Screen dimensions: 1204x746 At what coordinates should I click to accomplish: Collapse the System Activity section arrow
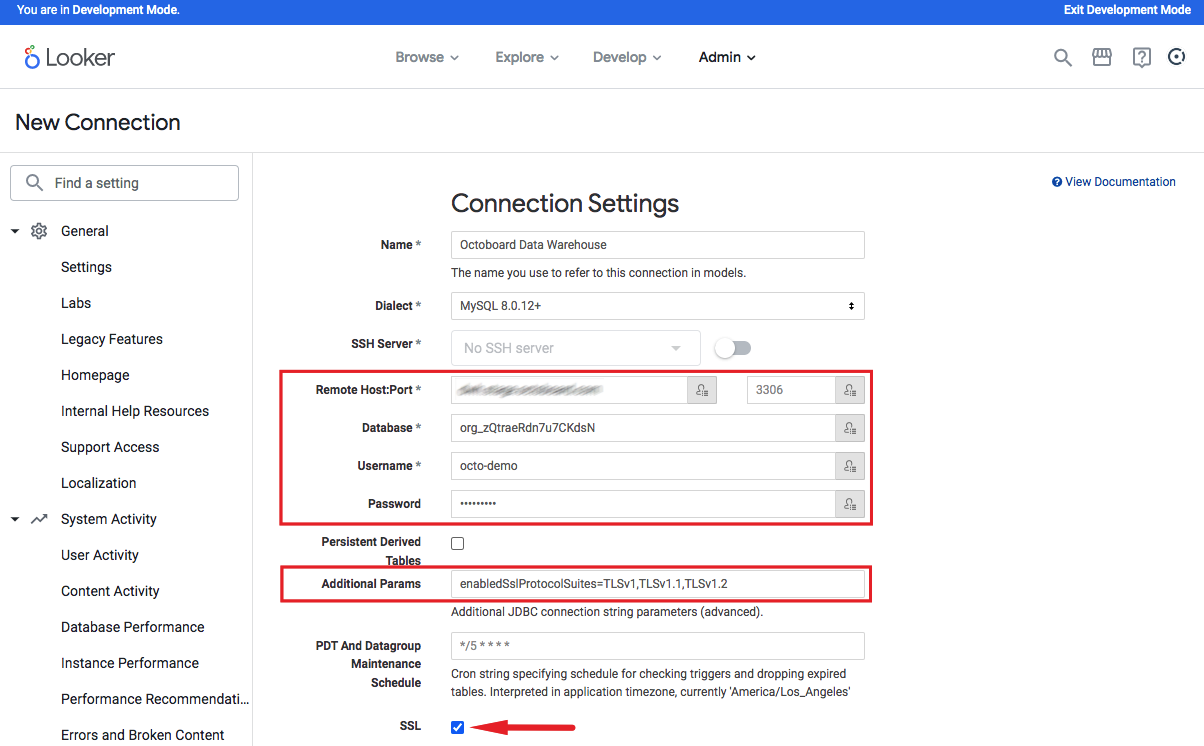[15, 519]
